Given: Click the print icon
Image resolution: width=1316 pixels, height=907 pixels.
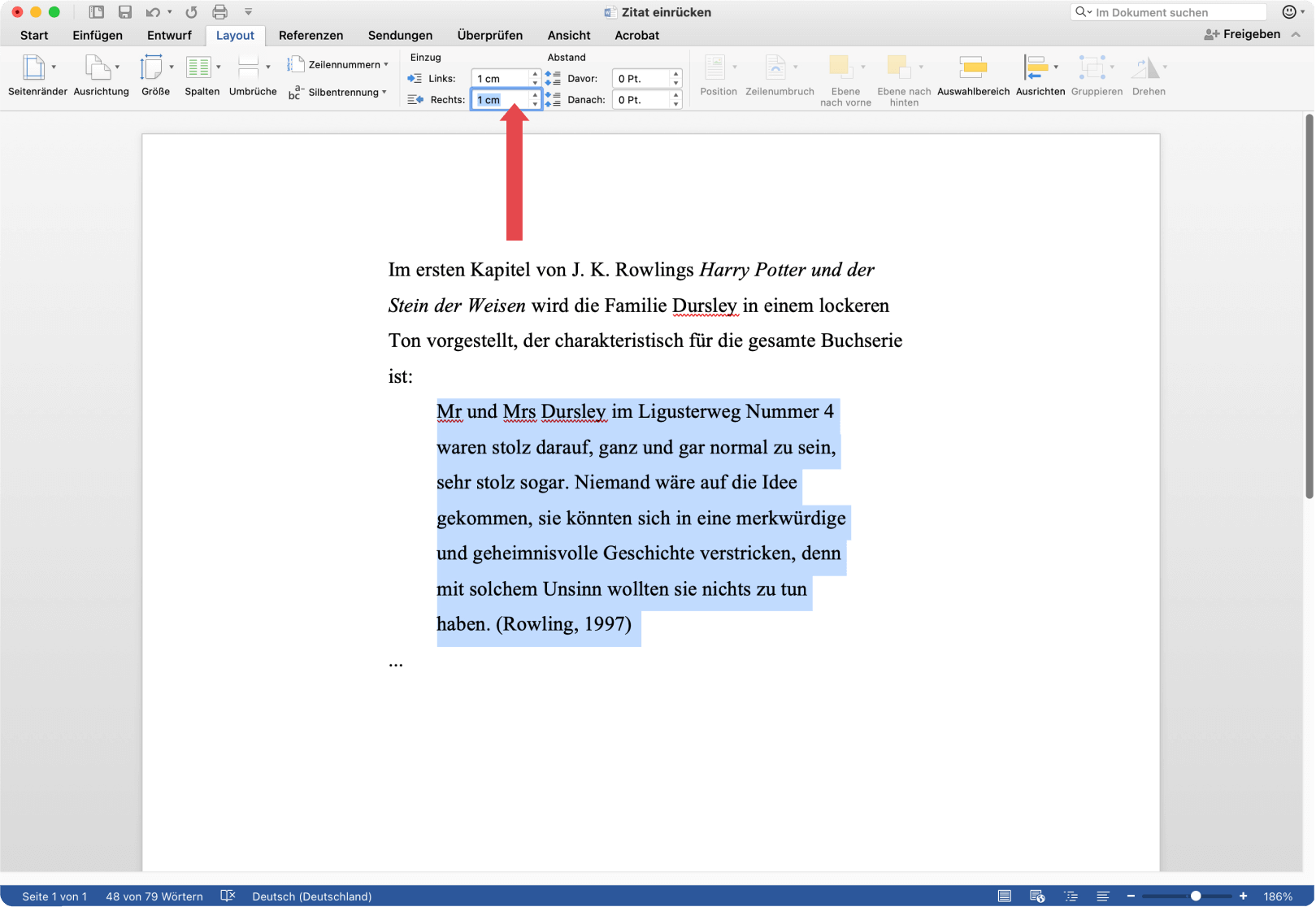Looking at the screenshot, I should click(219, 12).
